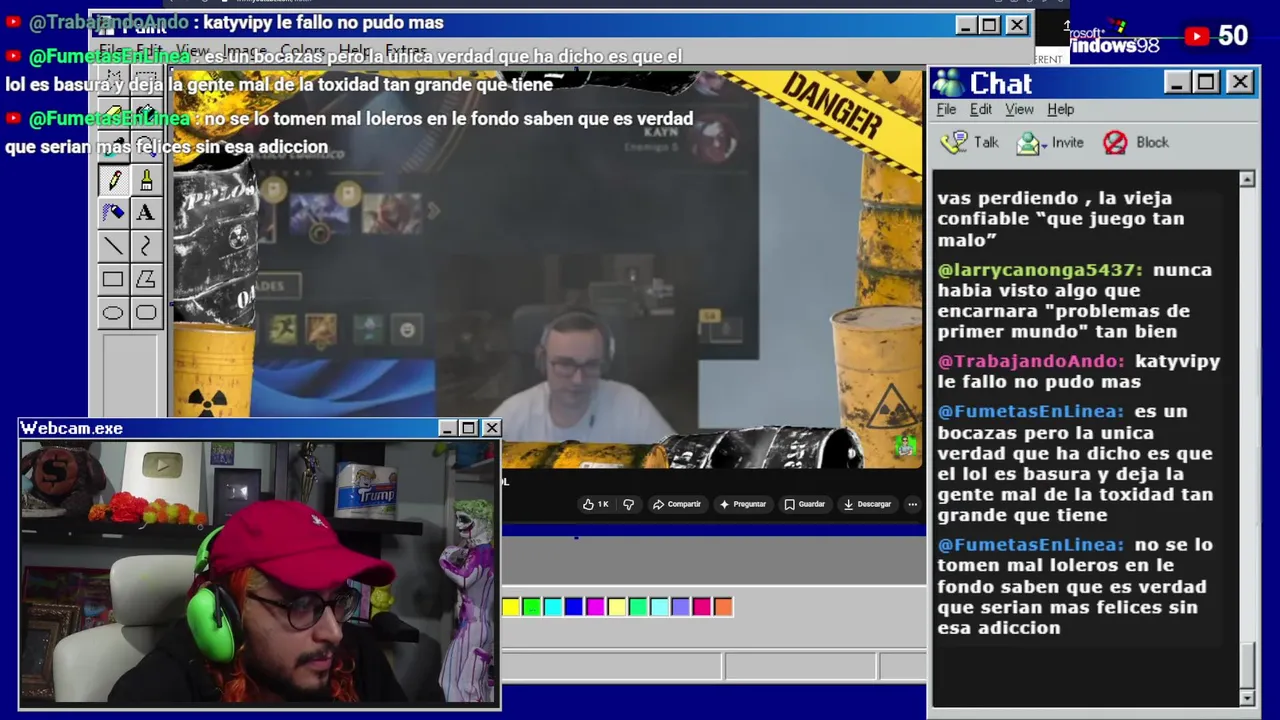Click the Chat scrollbar up arrow
Image resolution: width=1280 pixels, height=720 pixels.
click(x=1247, y=179)
